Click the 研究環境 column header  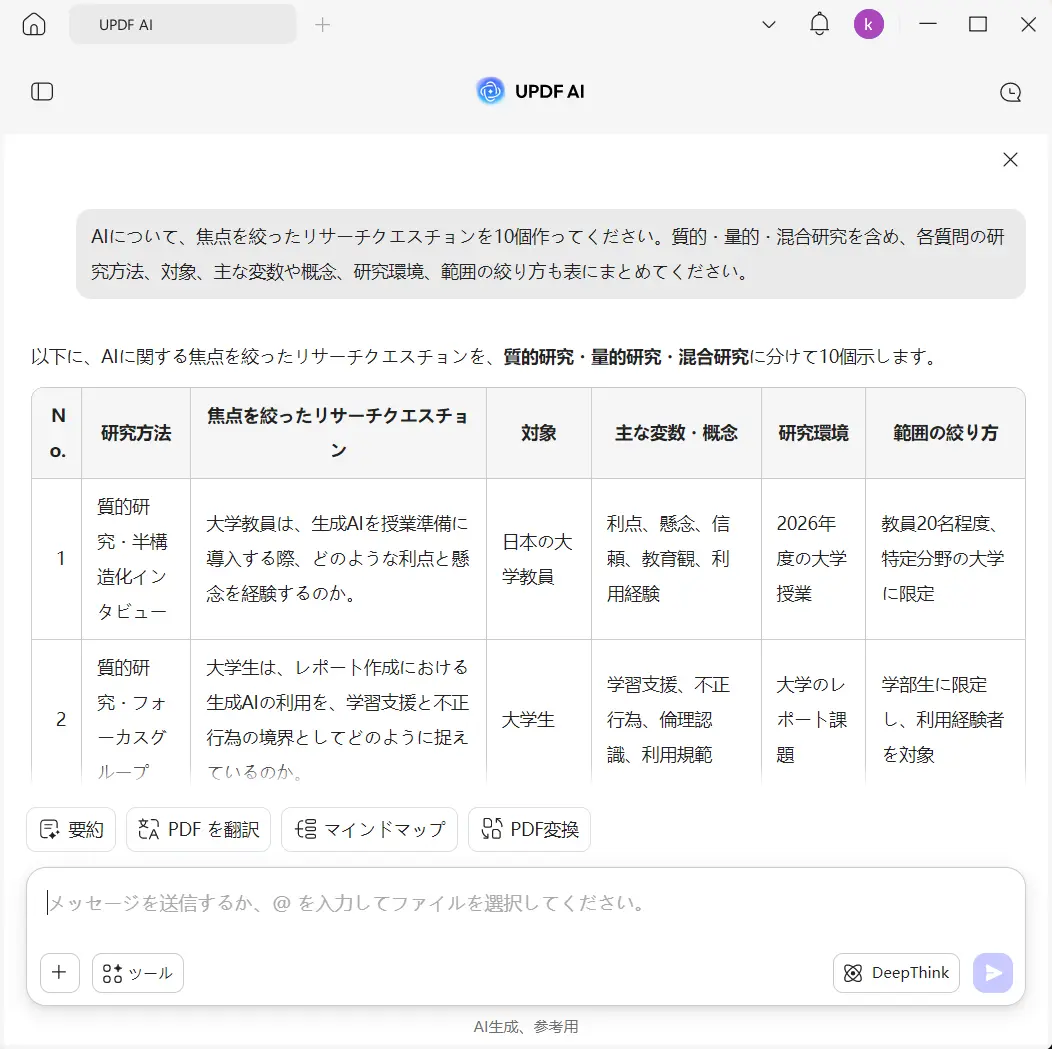tap(813, 433)
